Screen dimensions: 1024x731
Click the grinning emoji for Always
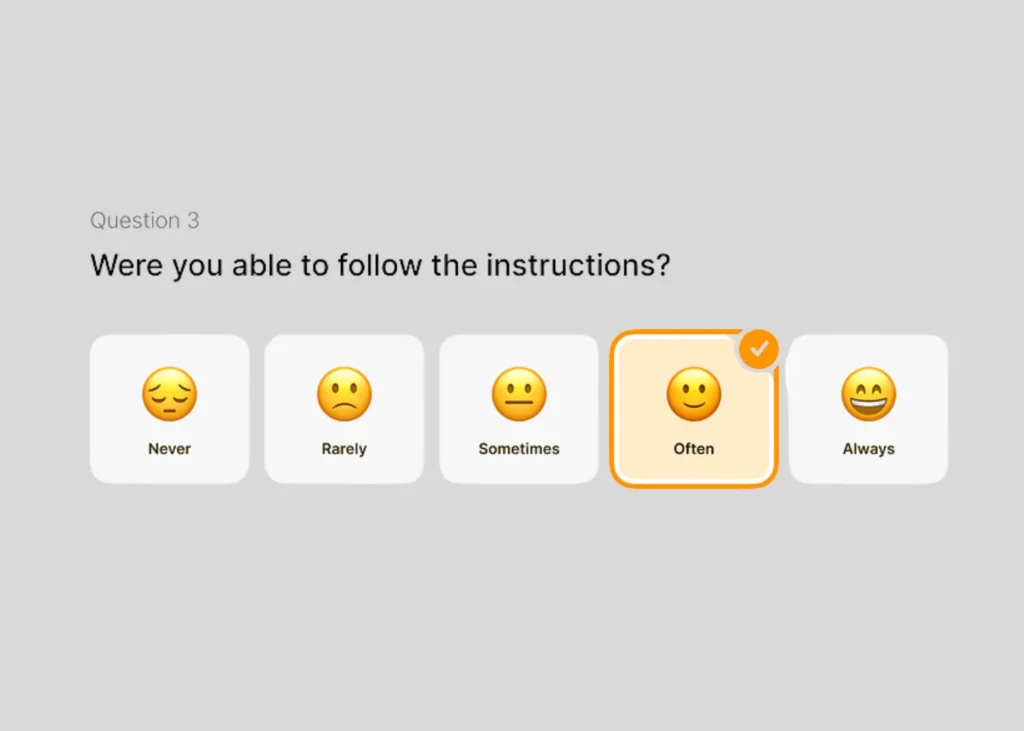[x=868, y=393]
